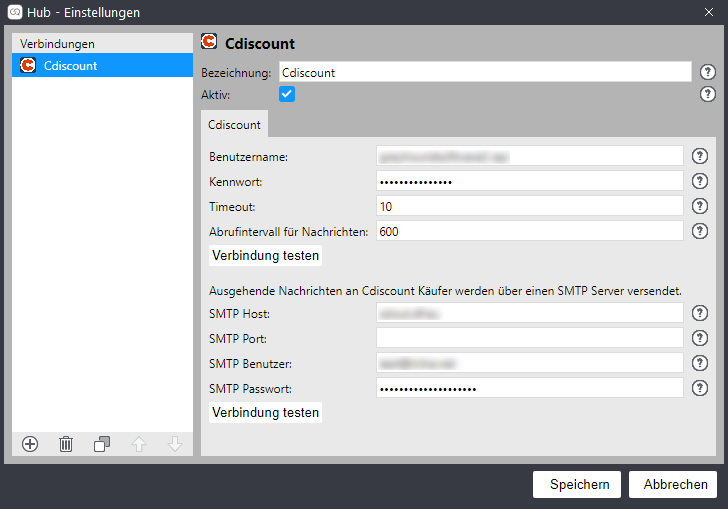Open help for SMTP Host field
Viewport: 728px width, 509px height.
click(x=700, y=313)
